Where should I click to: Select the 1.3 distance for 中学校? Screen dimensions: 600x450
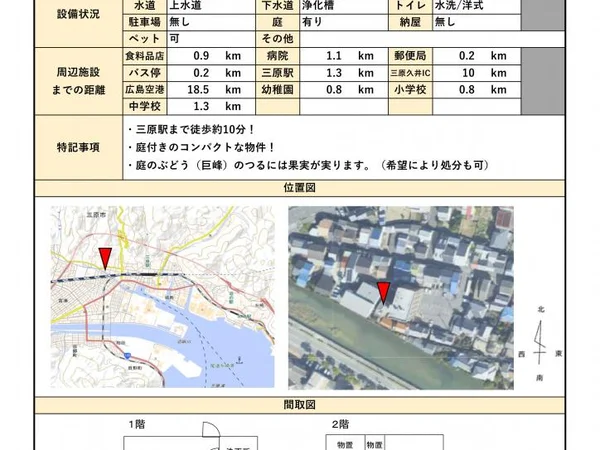point(201,106)
